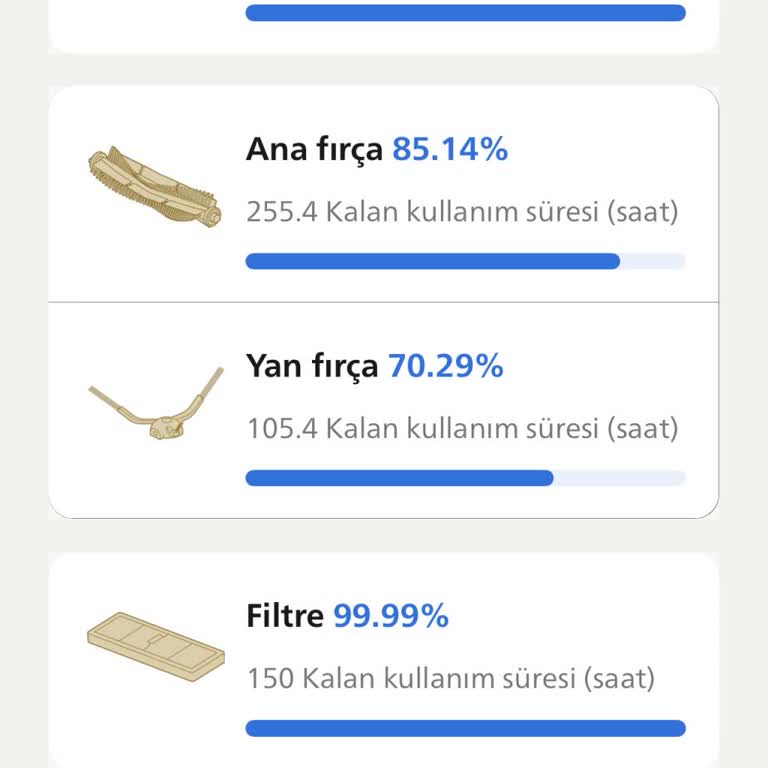Open the Yan fırça 70.29% heading
The image size is (768, 768).
(x=374, y=367)
